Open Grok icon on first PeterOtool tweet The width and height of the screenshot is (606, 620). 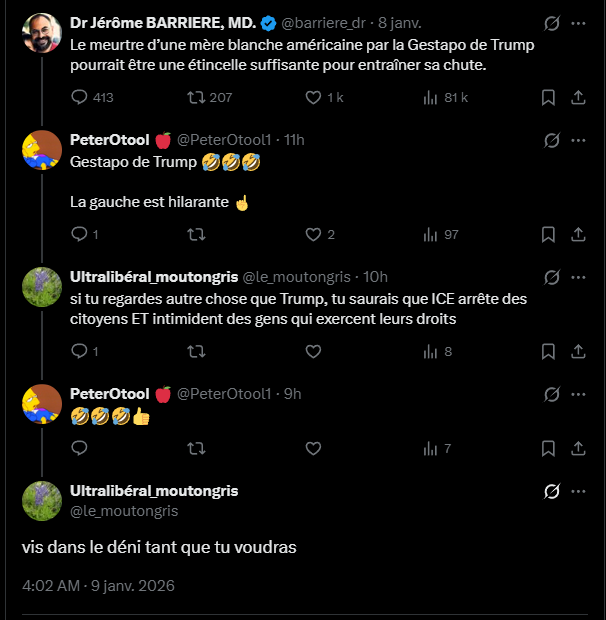(x=551, y=140)
